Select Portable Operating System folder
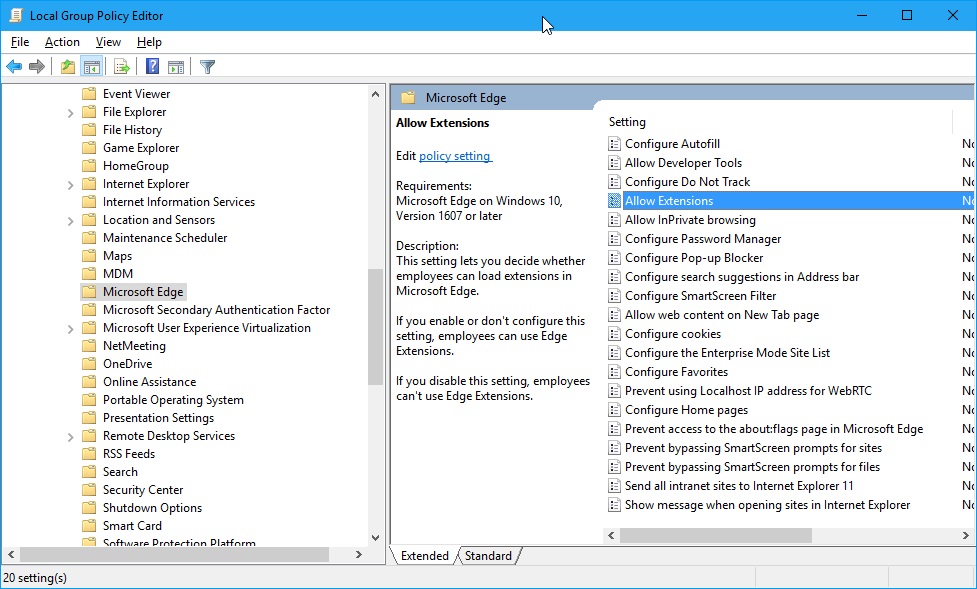Image resolution: width=977 pixels, height=589 pixels. pyautogui.click(x=173, y=400)
